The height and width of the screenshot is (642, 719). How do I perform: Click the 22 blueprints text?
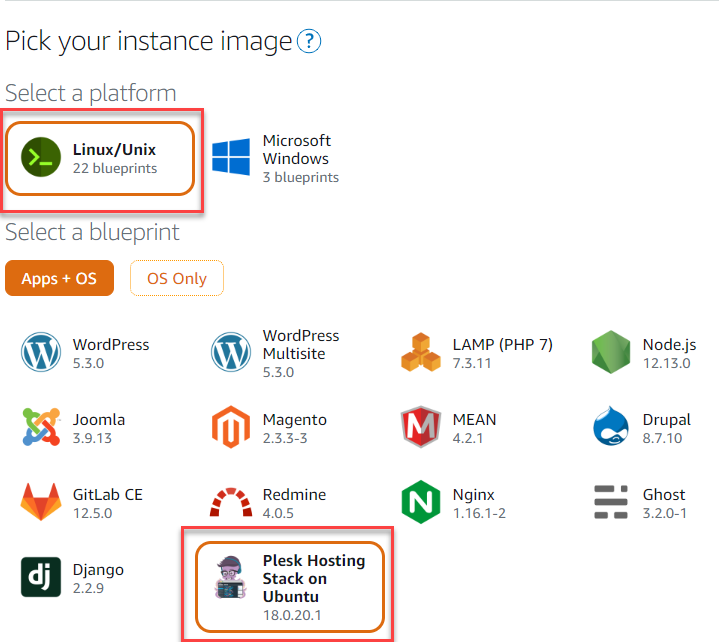(x=115, y=168)
